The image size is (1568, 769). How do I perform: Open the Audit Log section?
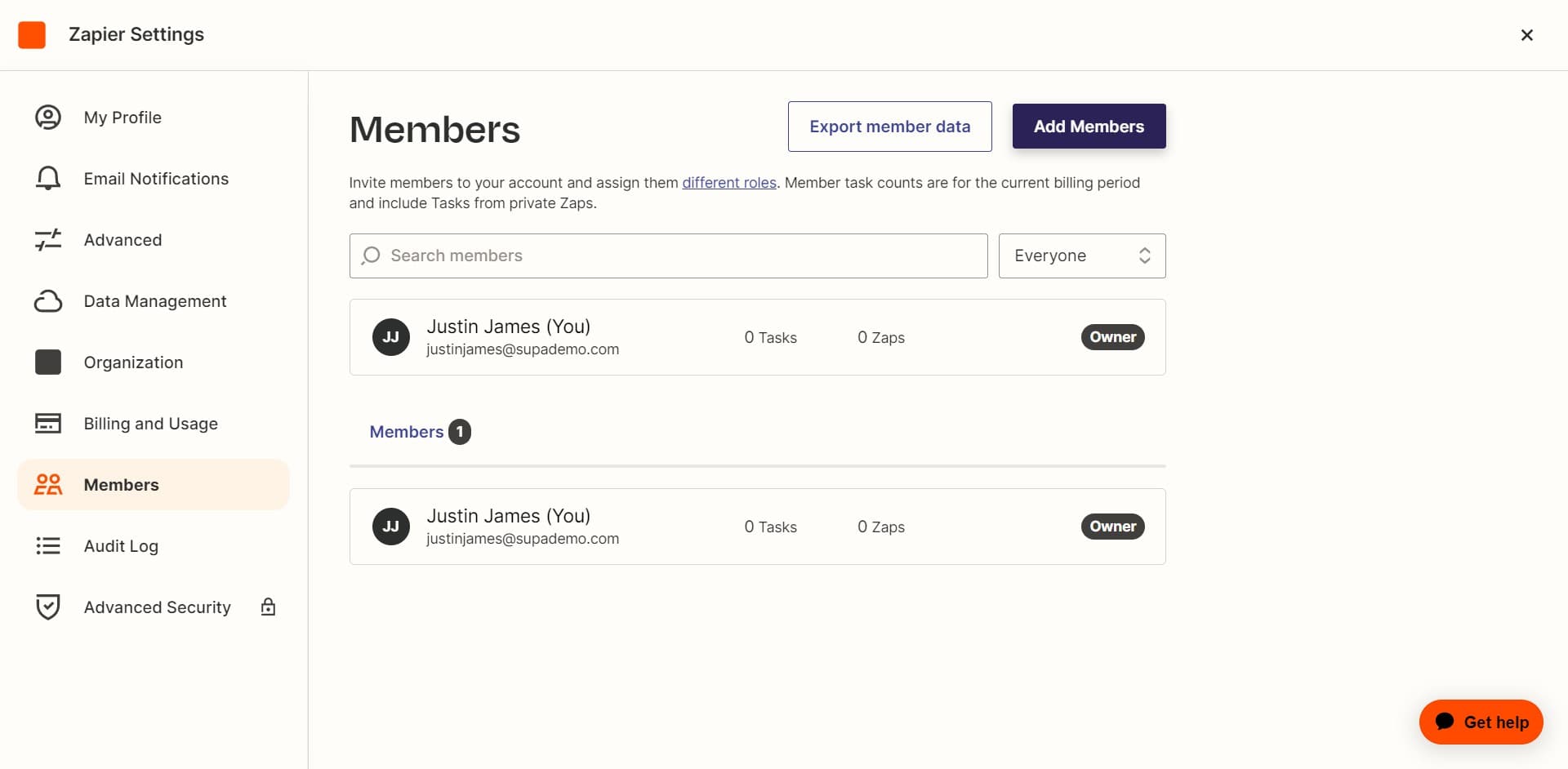[x=120, y=545]
